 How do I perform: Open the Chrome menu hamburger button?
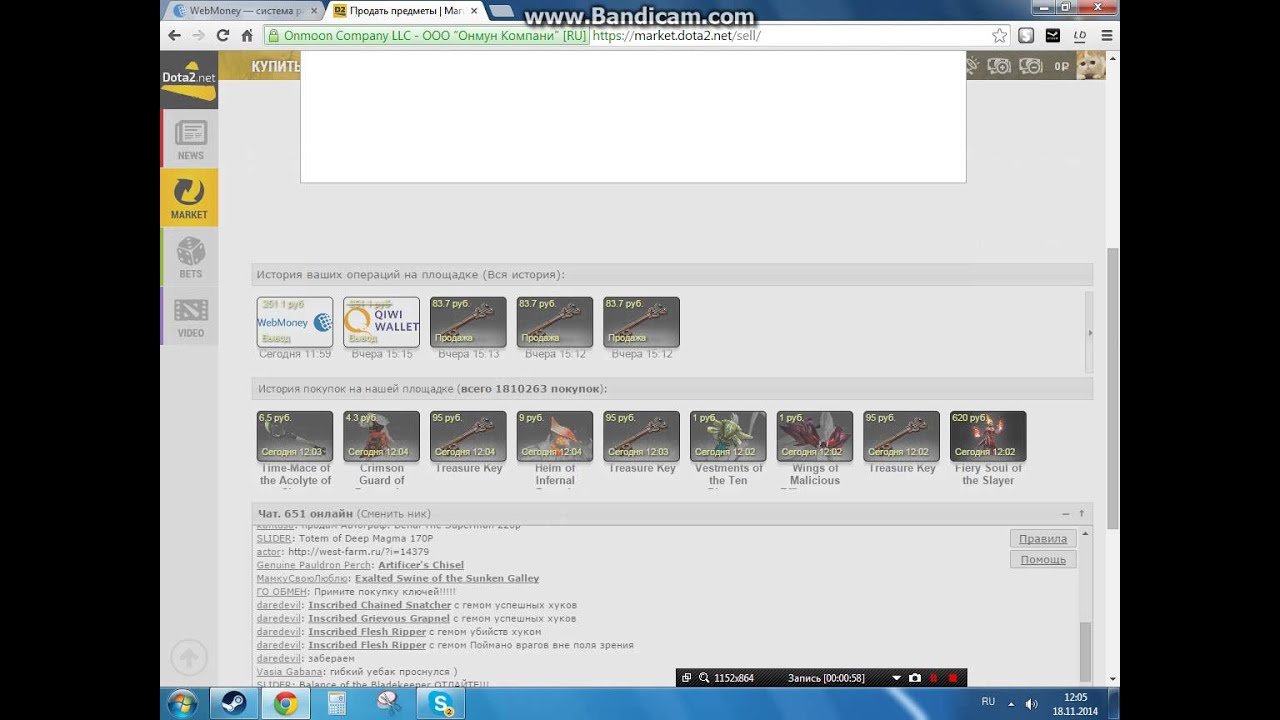1106,35
